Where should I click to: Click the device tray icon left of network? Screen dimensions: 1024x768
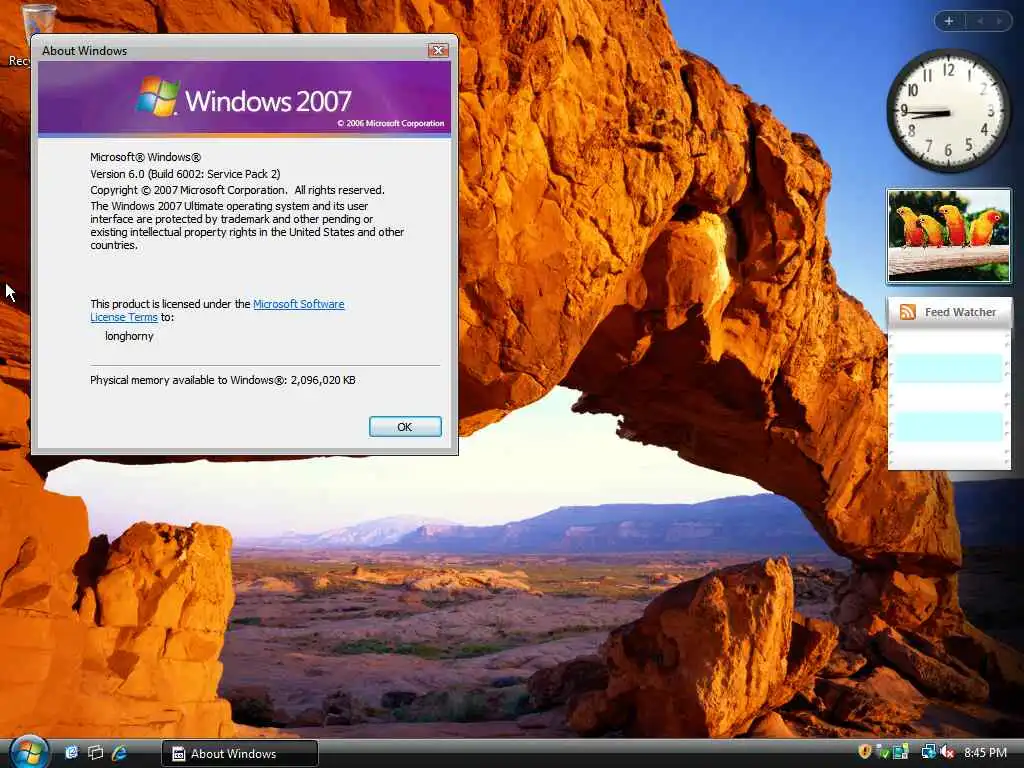coord(901,752)
